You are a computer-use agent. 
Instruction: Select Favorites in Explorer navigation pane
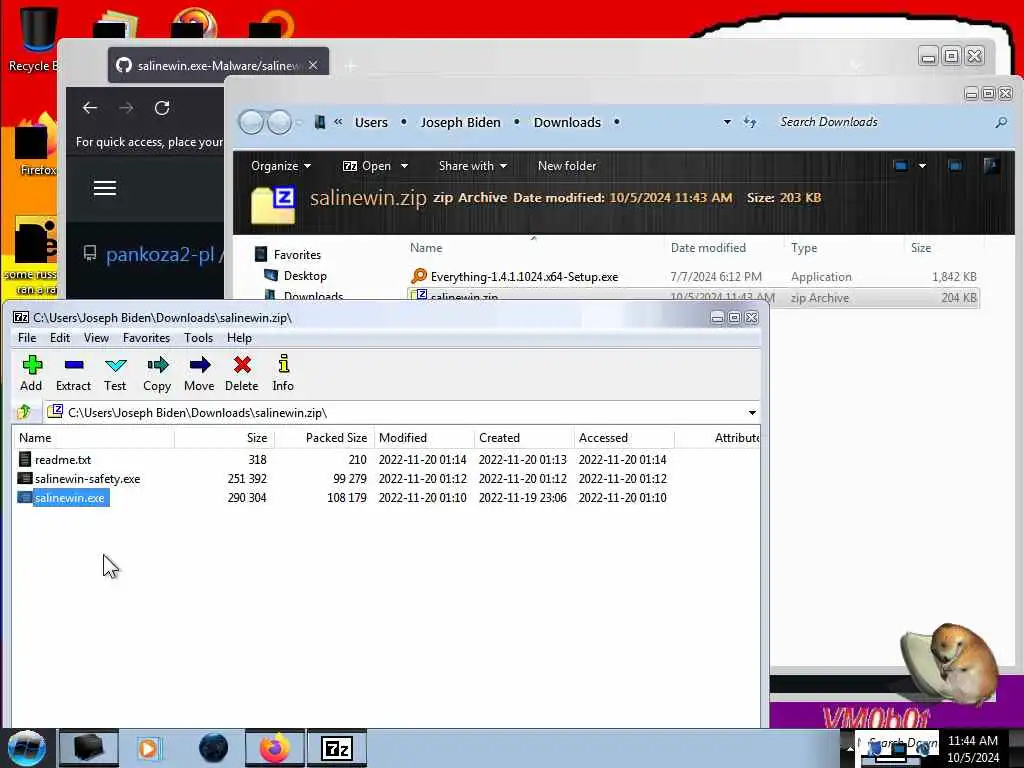(x=288, y=255)
